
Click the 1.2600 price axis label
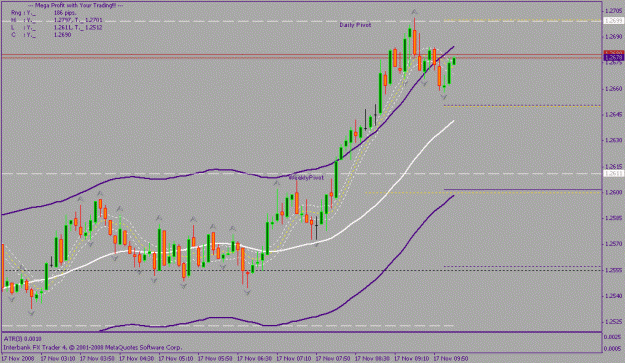click(613, 192)
